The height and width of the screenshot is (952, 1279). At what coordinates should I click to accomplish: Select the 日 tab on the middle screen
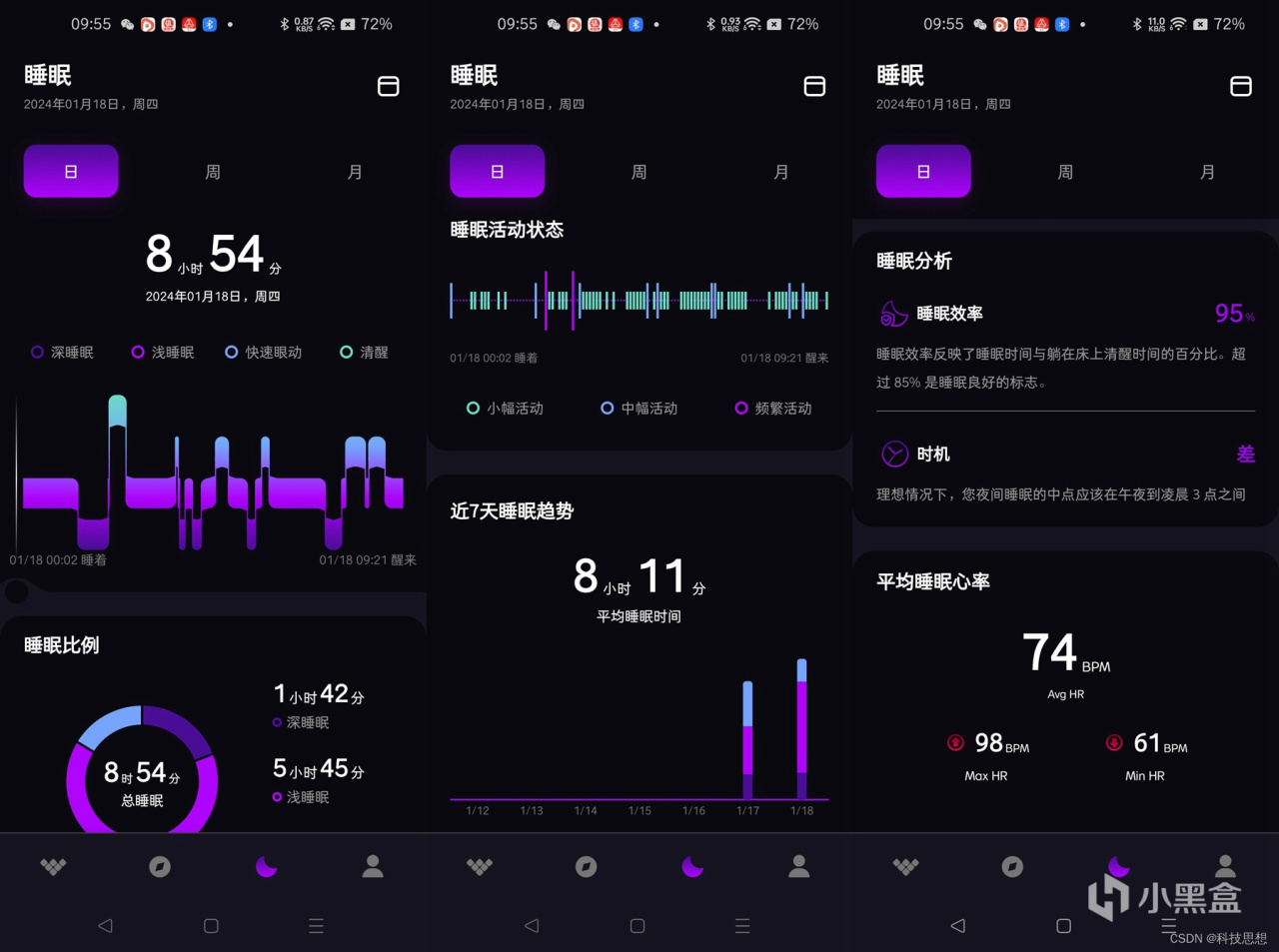coord(497,172)
